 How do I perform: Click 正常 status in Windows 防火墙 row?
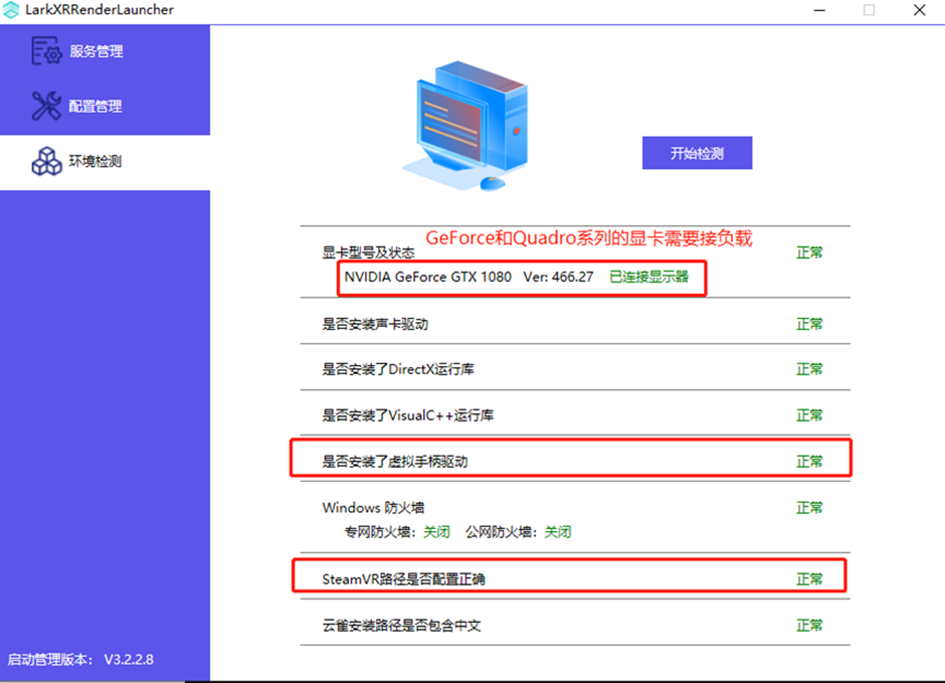809,508
